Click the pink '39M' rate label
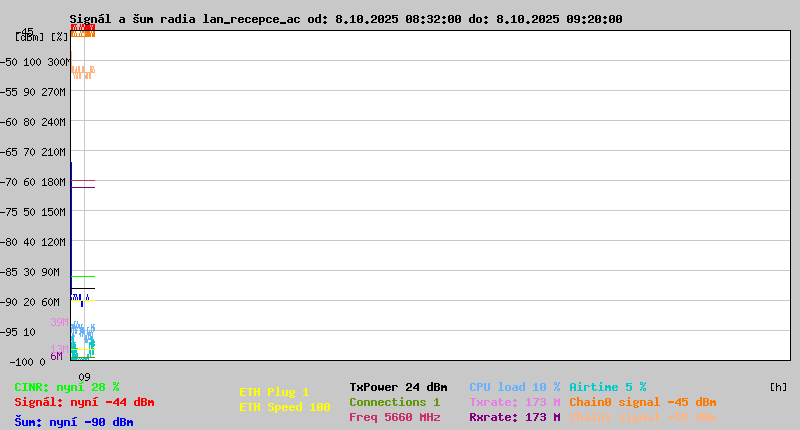This screenshot has width=800, height=430. point(59,322)
